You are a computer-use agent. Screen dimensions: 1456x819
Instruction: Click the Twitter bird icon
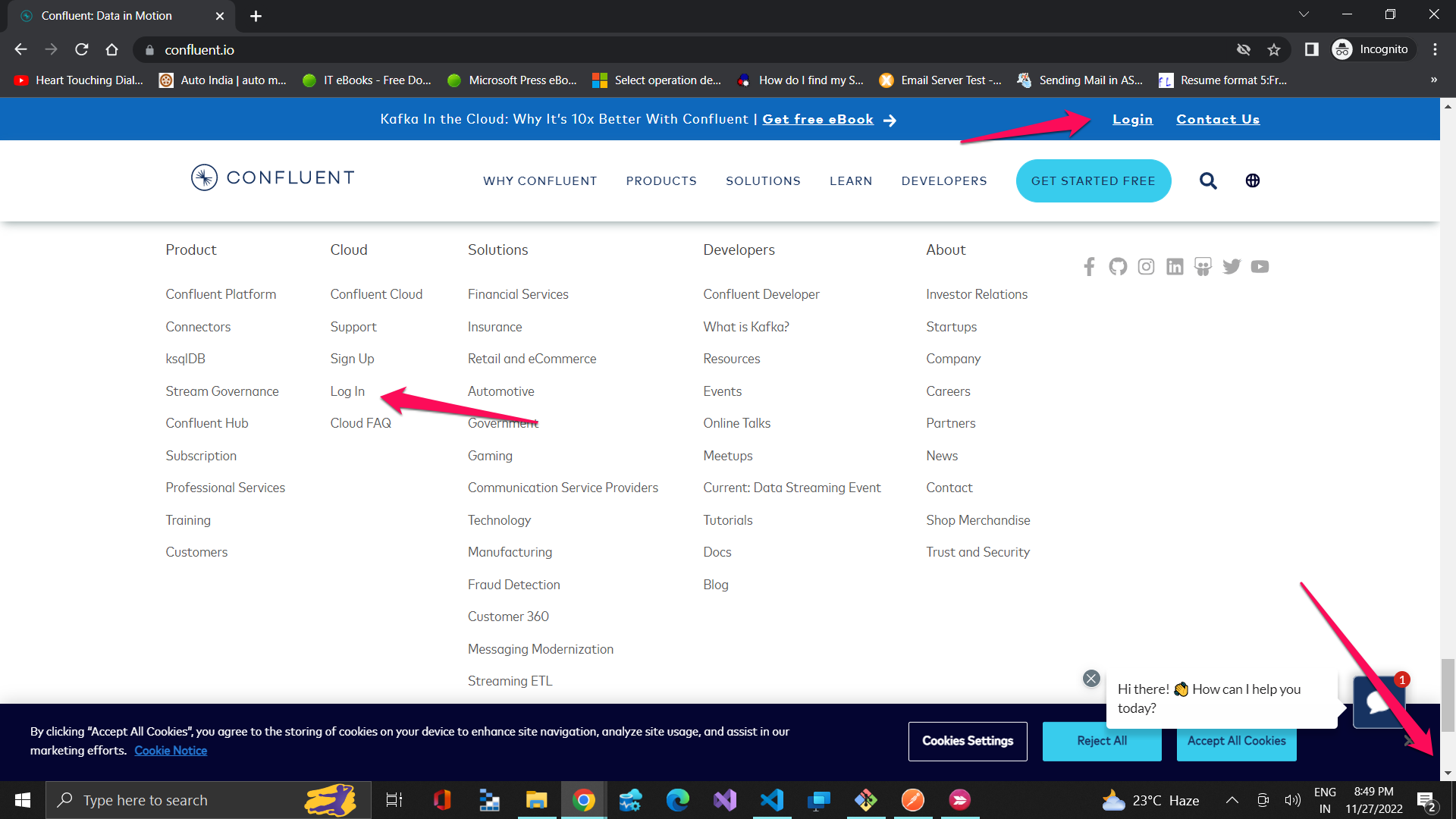(1232, 267)
